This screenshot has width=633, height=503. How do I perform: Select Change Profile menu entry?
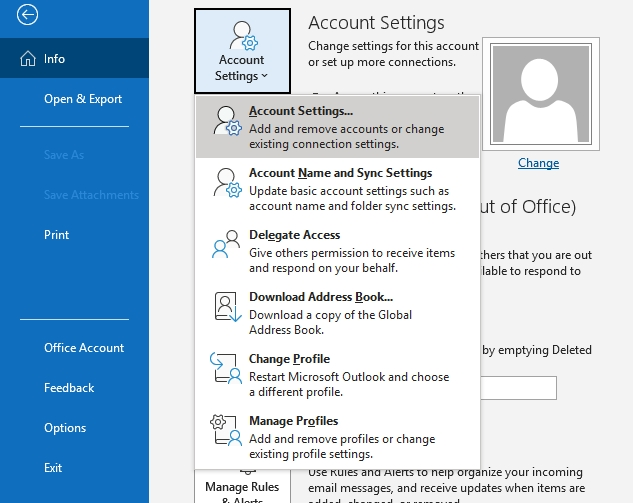[337, 375]
